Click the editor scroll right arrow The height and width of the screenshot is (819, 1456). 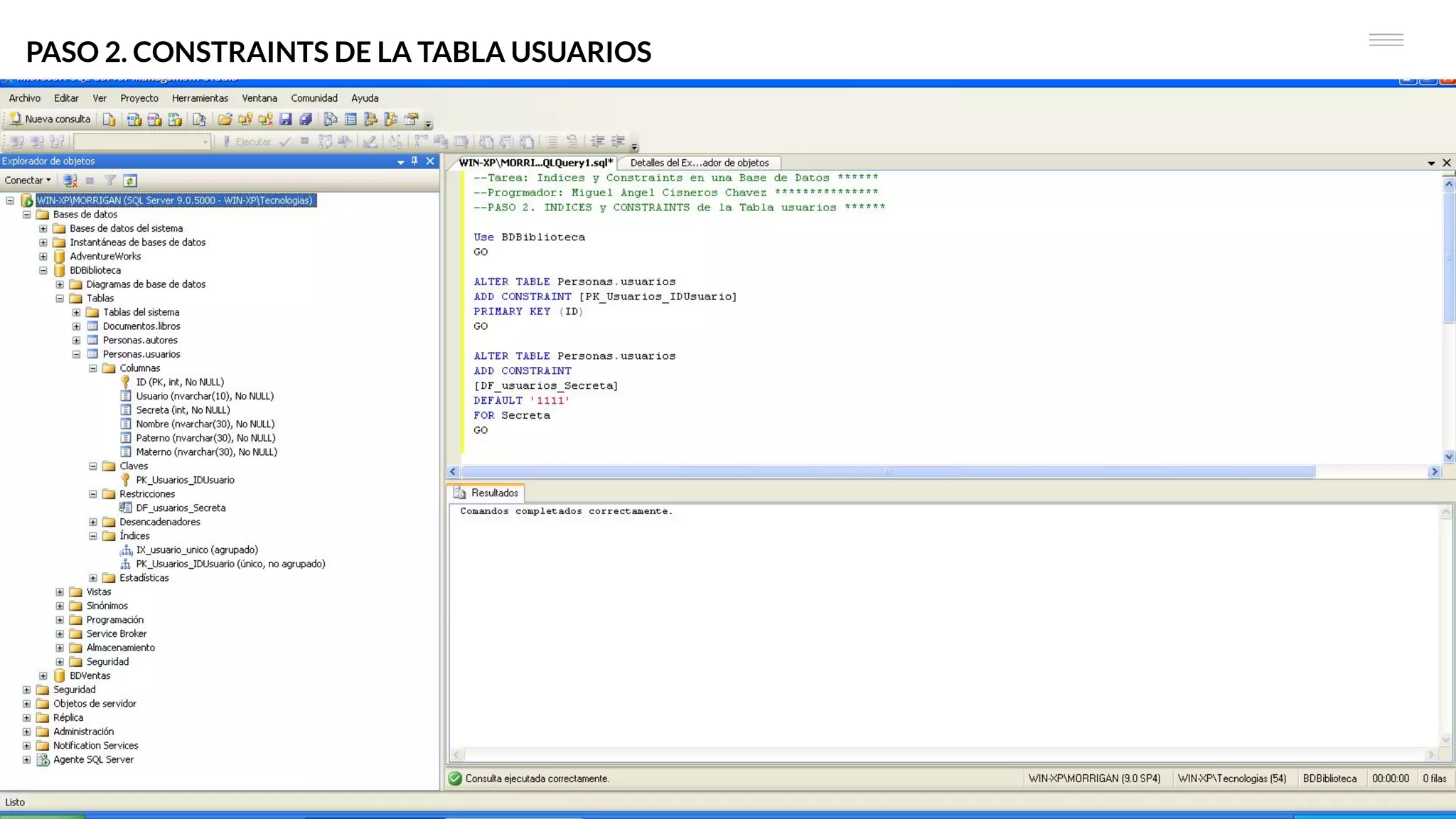click(1435, 471)
